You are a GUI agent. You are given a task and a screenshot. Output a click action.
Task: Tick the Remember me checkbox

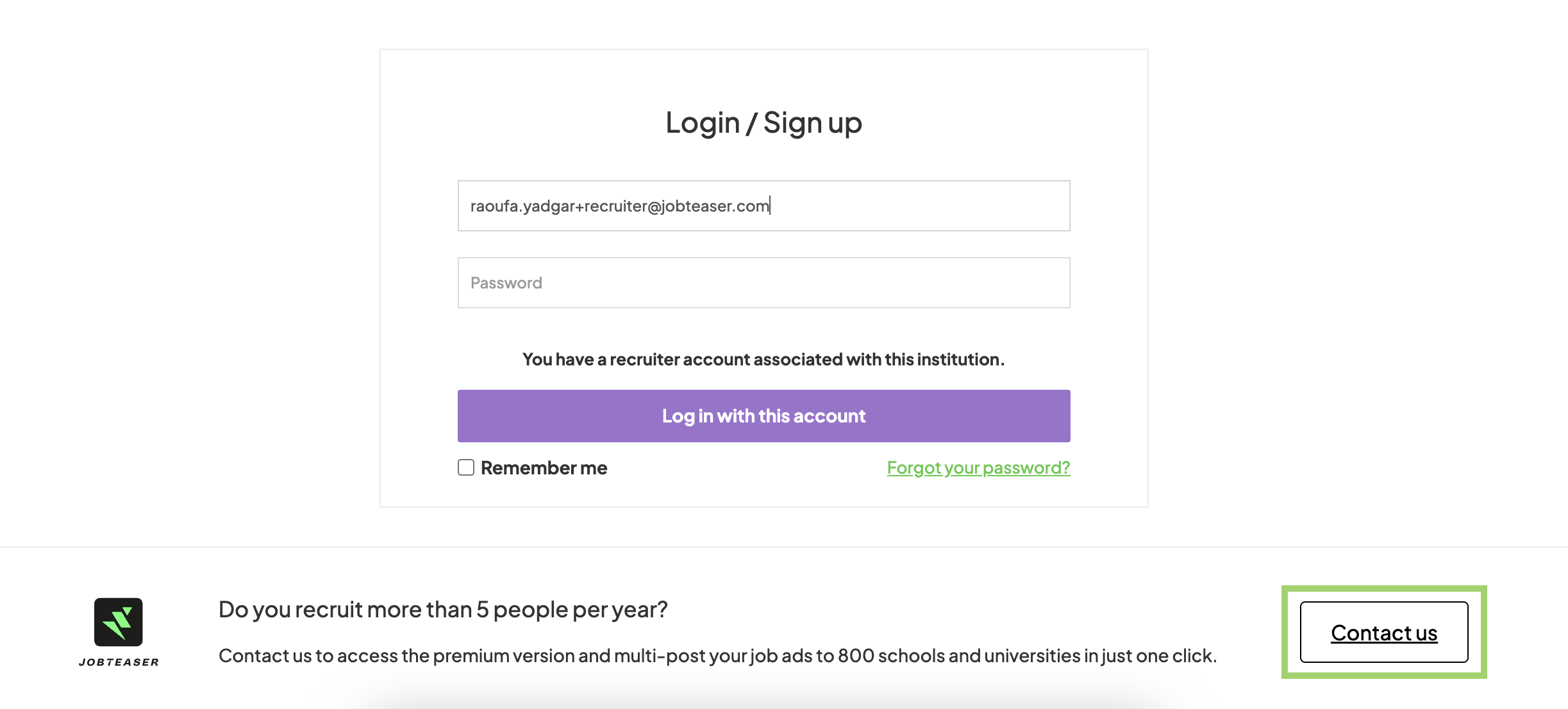point(466,467)
